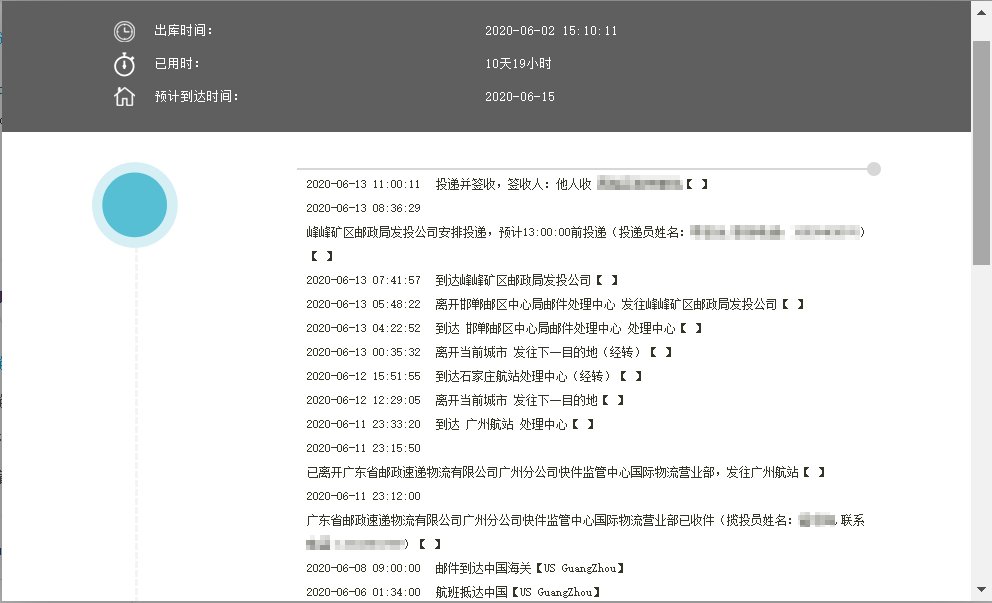Click the 2020-06-02 15:10:11 outbound time value
The width and height of the screenshot is (992, 603).
[551, 30]
